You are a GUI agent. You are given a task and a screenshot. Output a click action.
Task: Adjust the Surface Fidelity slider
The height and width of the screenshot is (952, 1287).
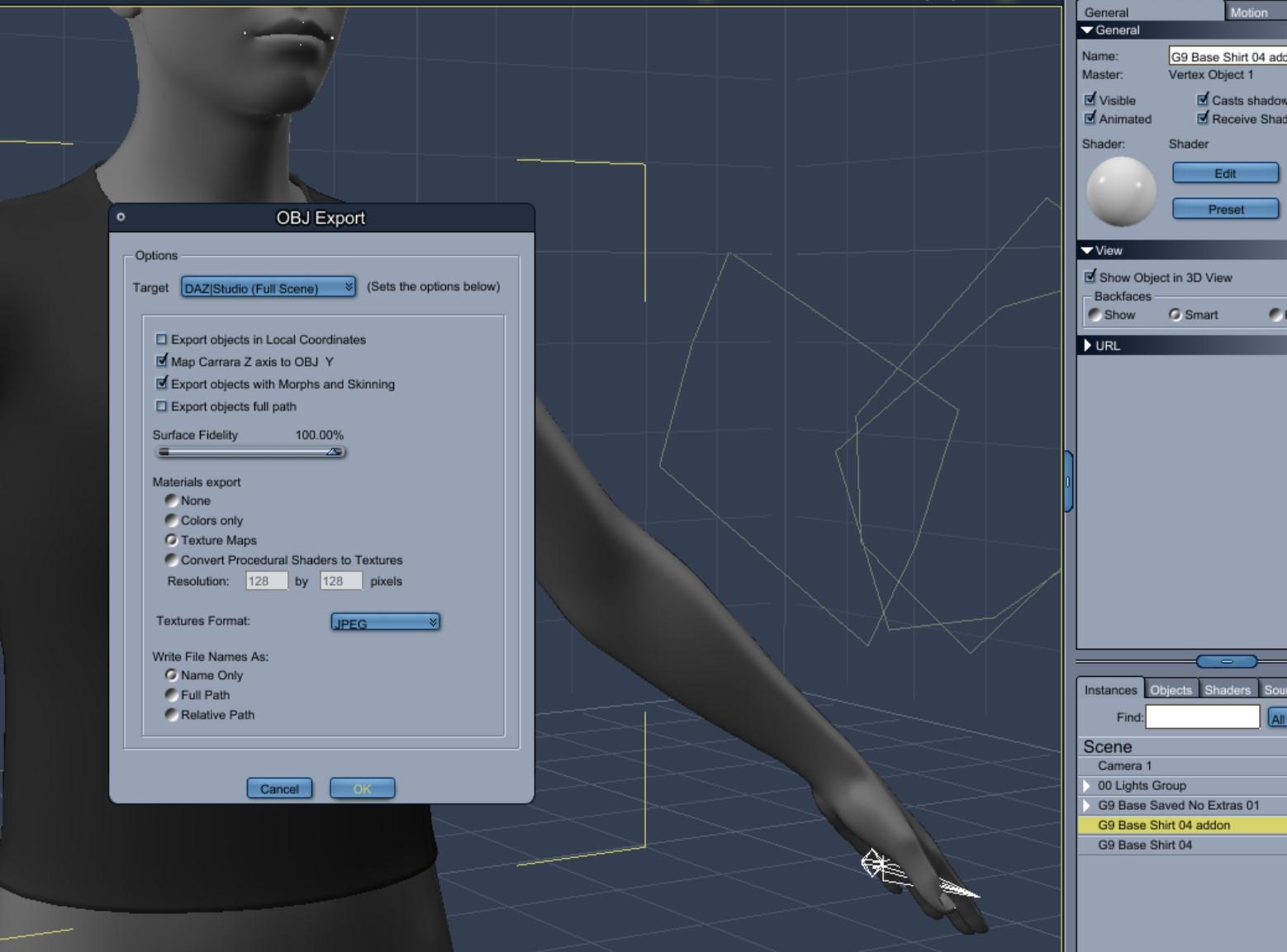click(250, 452)
